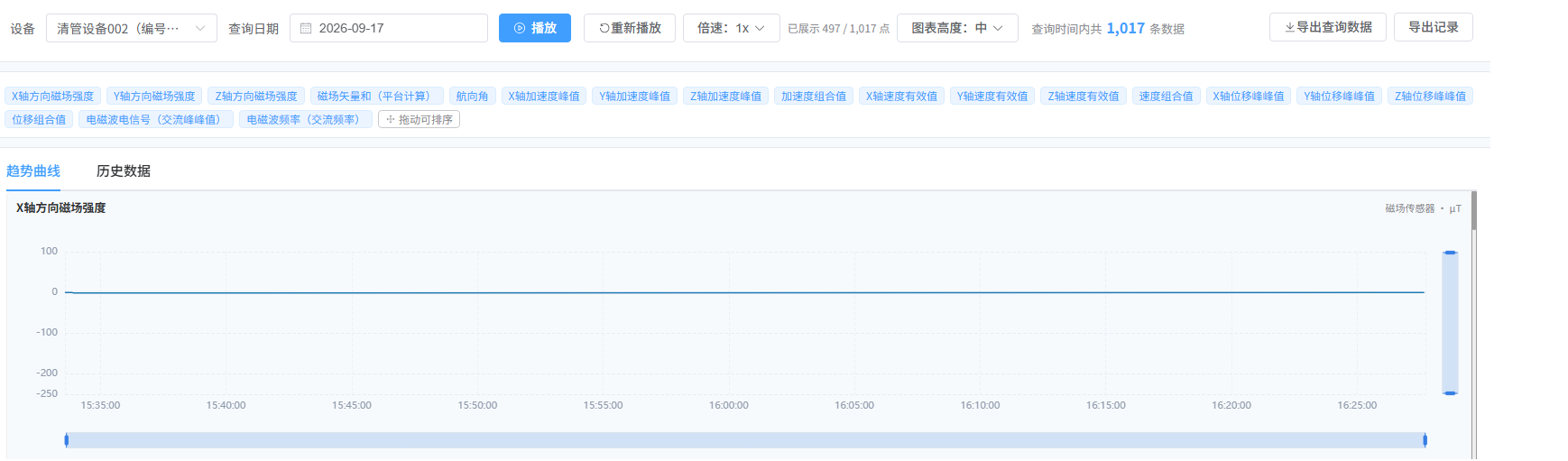Image resolution: width=1568 pixels, height=461 pixels.
Task: Open the 设备 device selector dropdown
Action: (x=132, y=28)
